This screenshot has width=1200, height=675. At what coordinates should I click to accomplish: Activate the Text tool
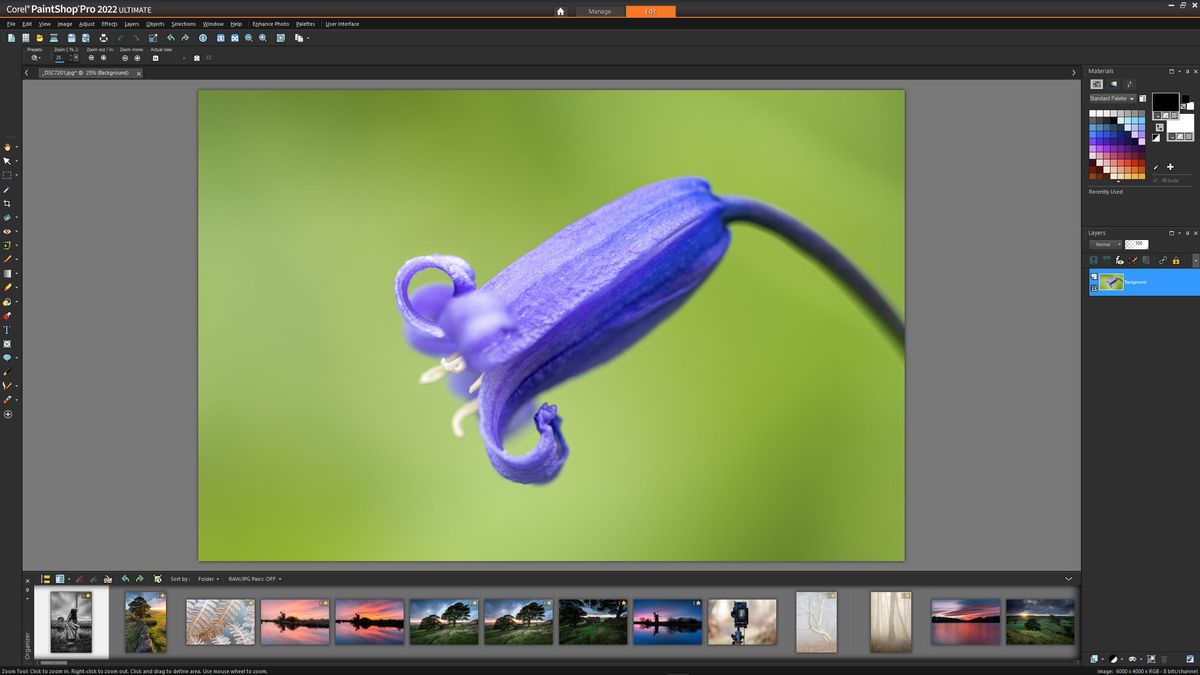point(7,330)
